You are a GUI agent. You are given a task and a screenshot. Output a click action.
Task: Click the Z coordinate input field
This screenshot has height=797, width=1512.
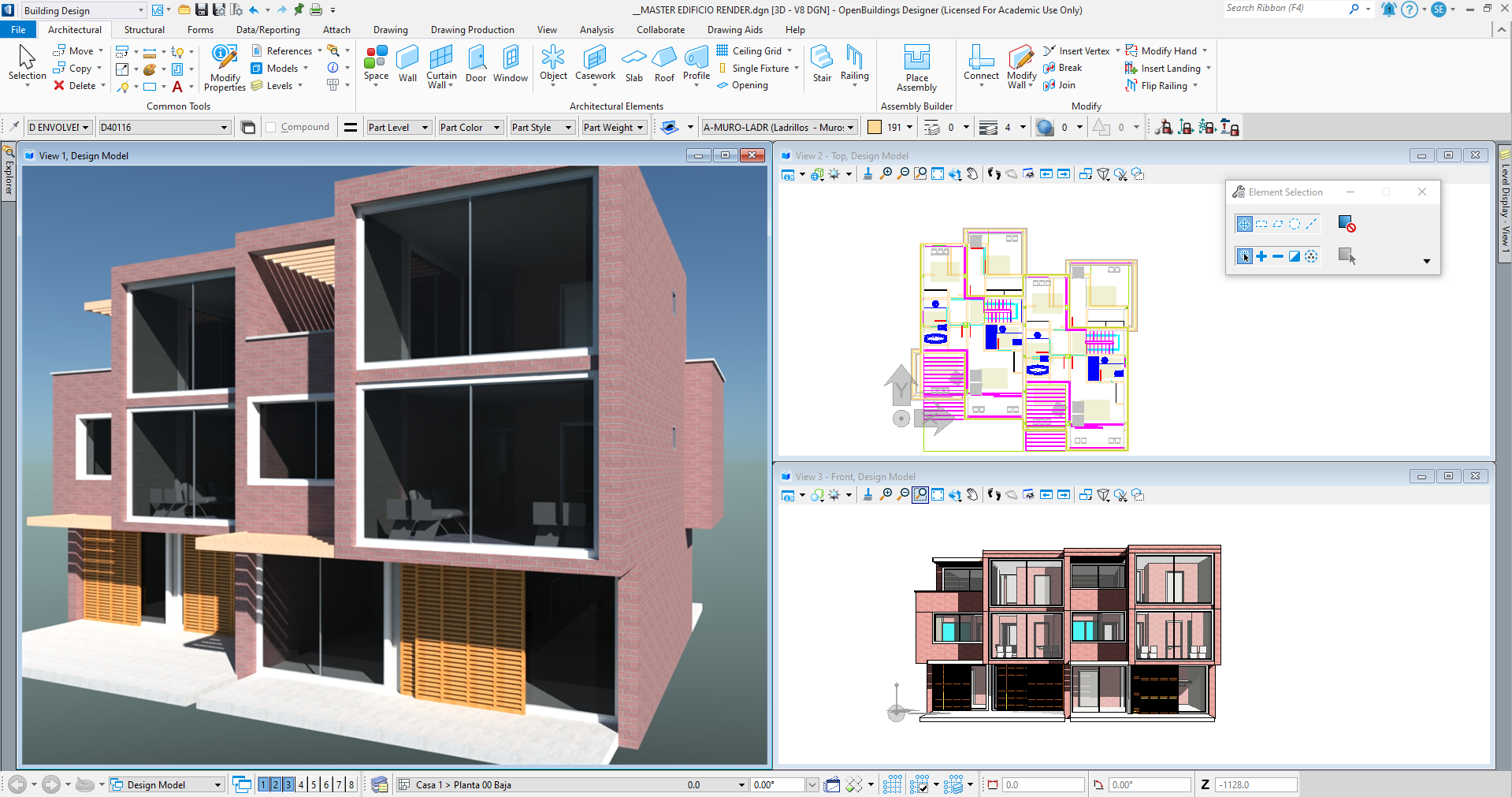click(1255, 784)
